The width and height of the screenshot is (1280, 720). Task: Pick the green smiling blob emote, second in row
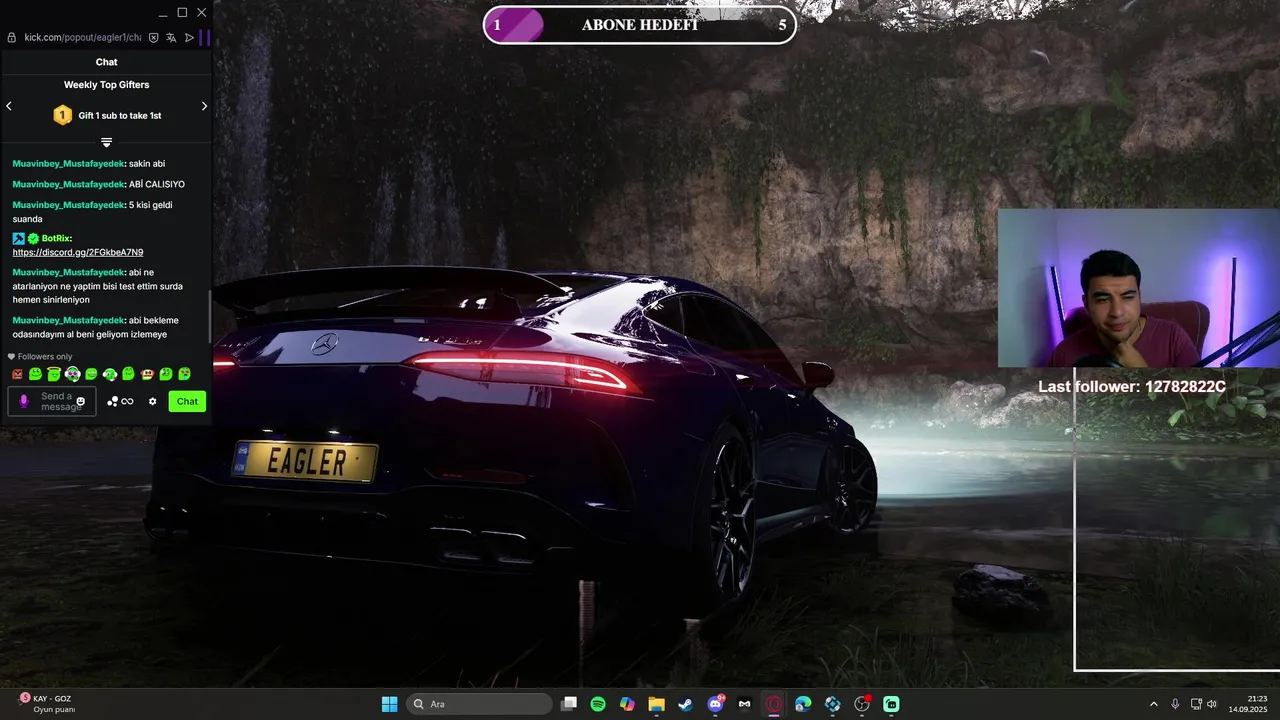click(x=36, y=374)
